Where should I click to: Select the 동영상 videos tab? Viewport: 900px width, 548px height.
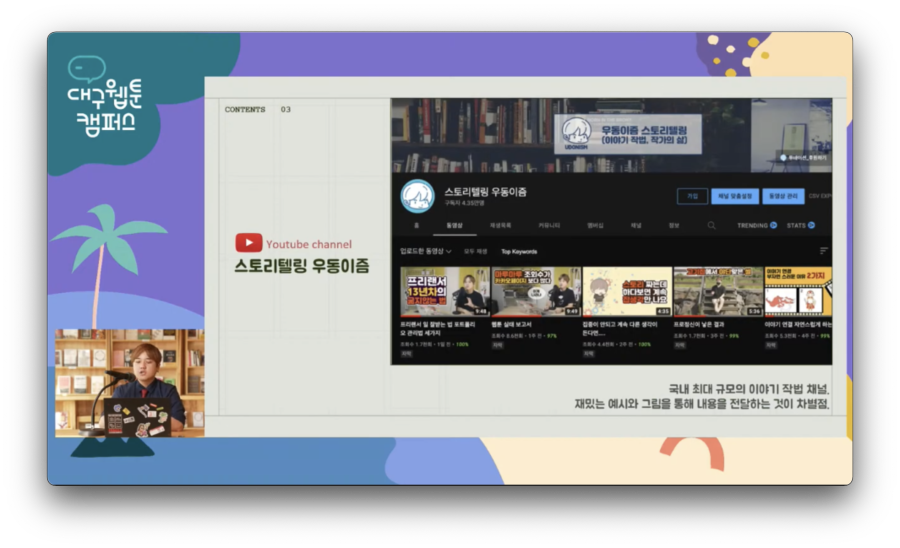[x=455, y=226]
